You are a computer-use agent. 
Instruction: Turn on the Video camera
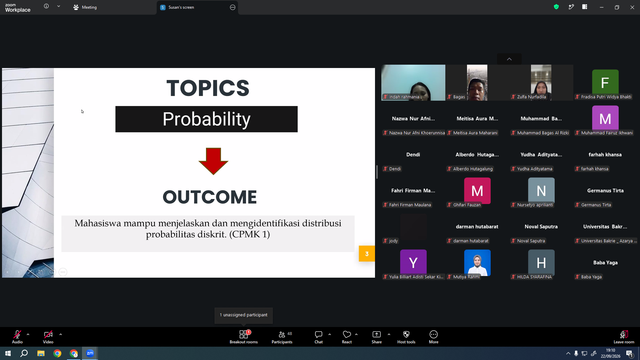[48, 337]
